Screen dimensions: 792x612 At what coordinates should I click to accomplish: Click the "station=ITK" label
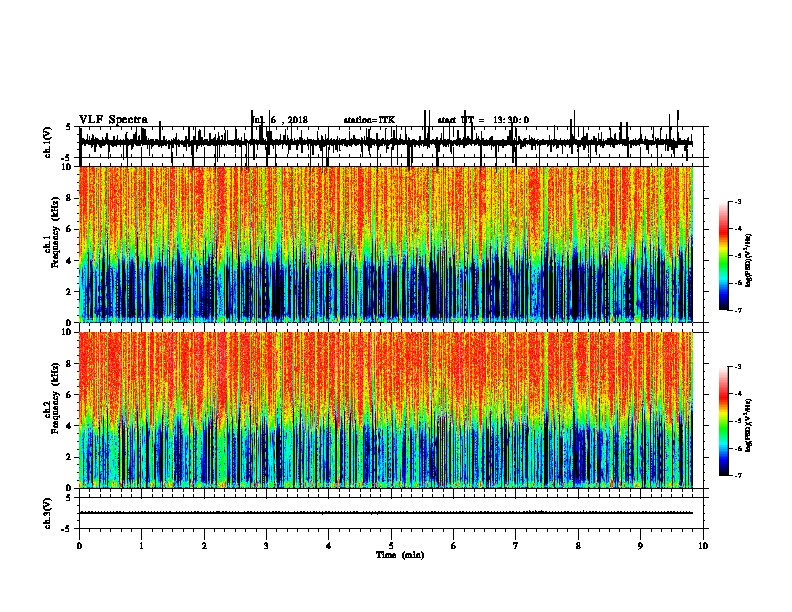[x=369, y=120]
